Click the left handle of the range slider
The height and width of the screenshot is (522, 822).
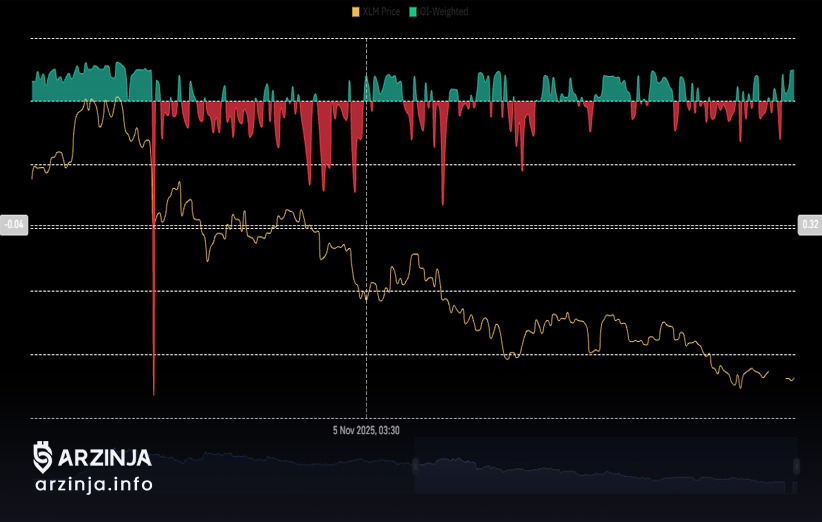coord(415,466)
